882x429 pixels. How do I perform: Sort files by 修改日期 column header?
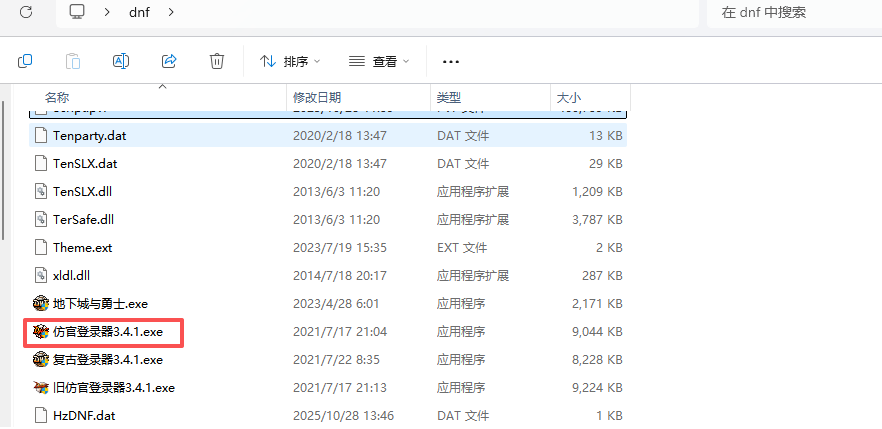click(x=317, y=97)
